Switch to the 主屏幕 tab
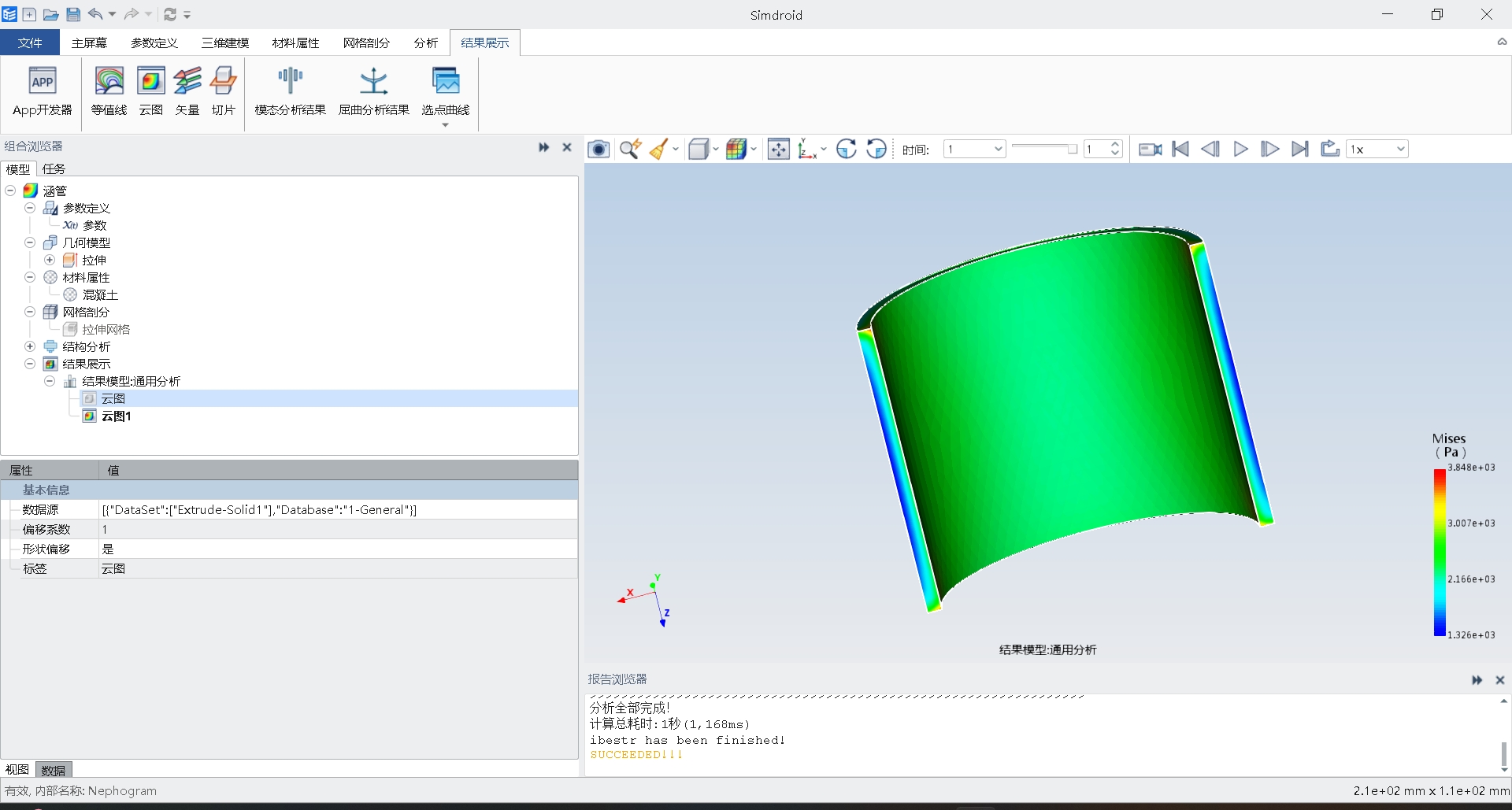 pyautogui.click(x=89, y=43)
